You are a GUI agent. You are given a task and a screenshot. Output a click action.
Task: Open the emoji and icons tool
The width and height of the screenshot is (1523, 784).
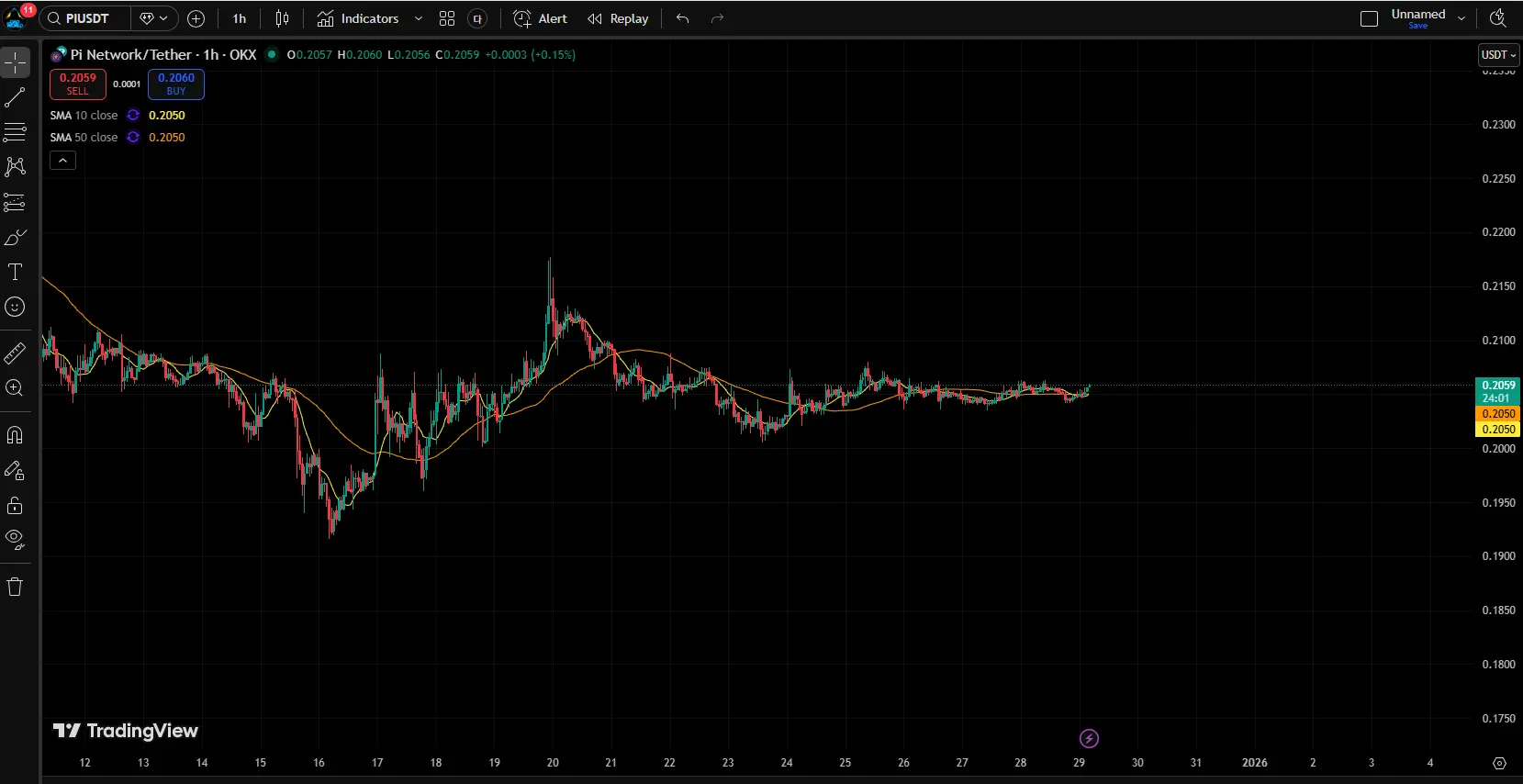tap(16, 307)
